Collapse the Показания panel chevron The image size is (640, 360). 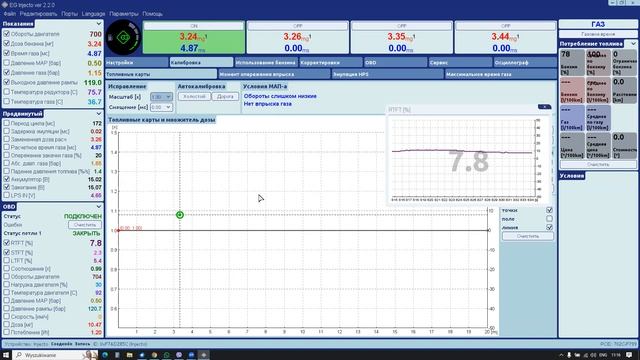(x=98, y=24)
